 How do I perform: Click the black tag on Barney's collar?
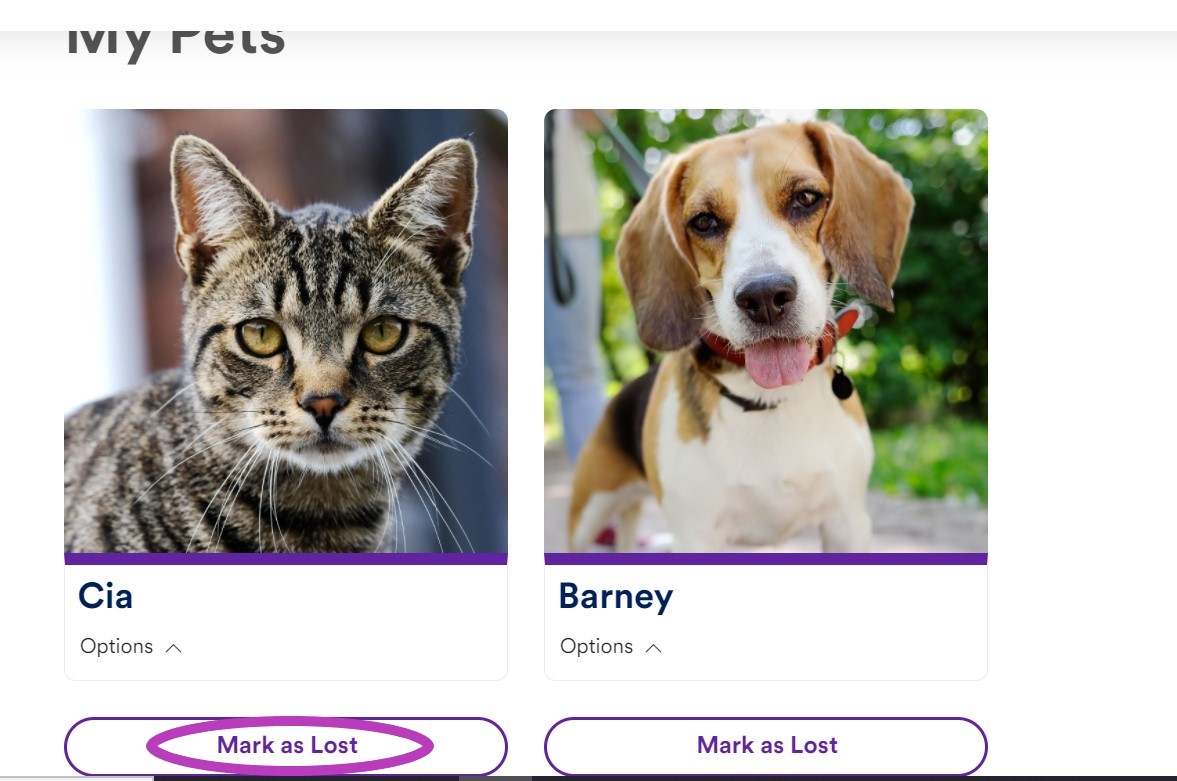coord(841,384)
